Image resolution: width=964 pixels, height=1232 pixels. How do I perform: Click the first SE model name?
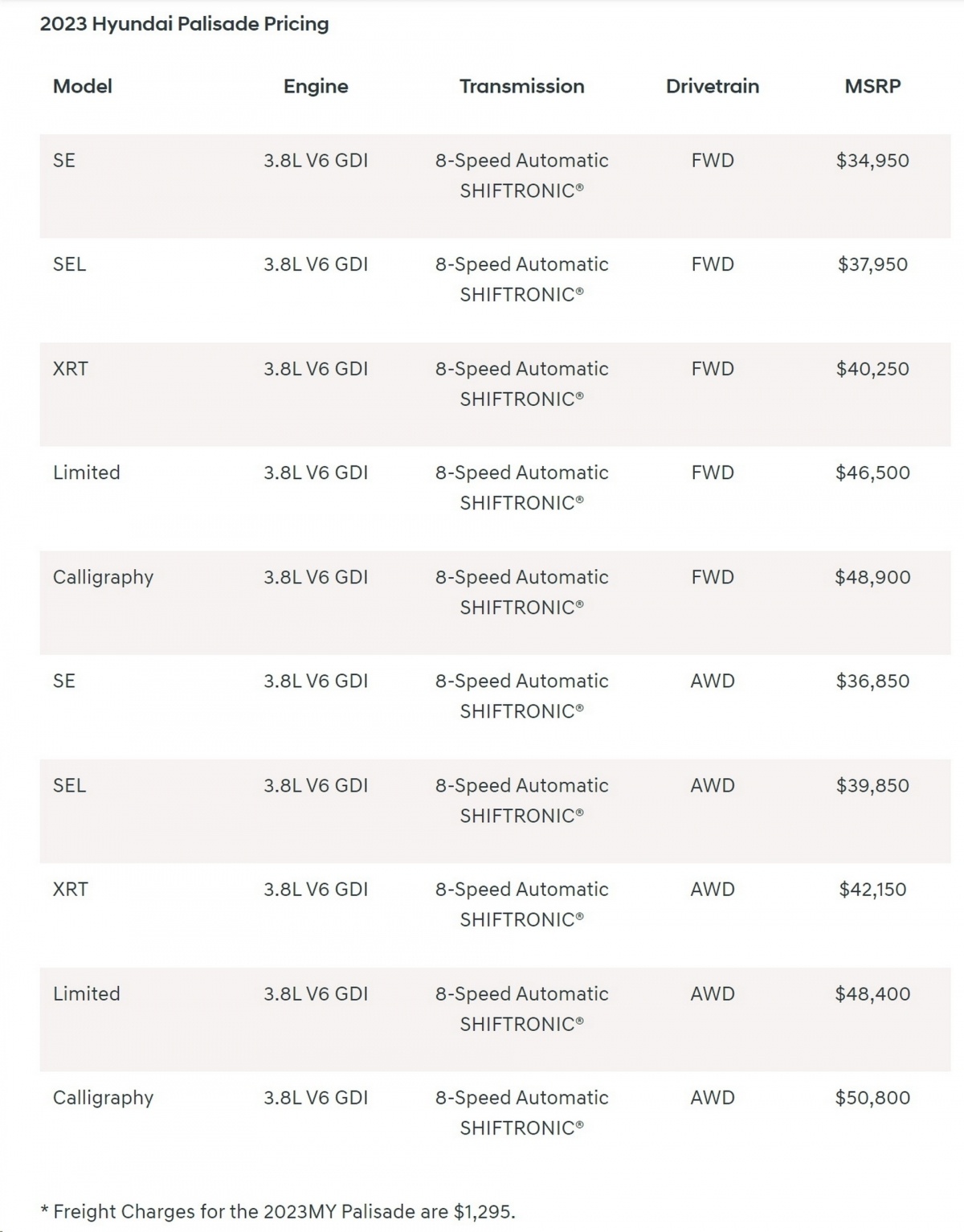point(64,160)
